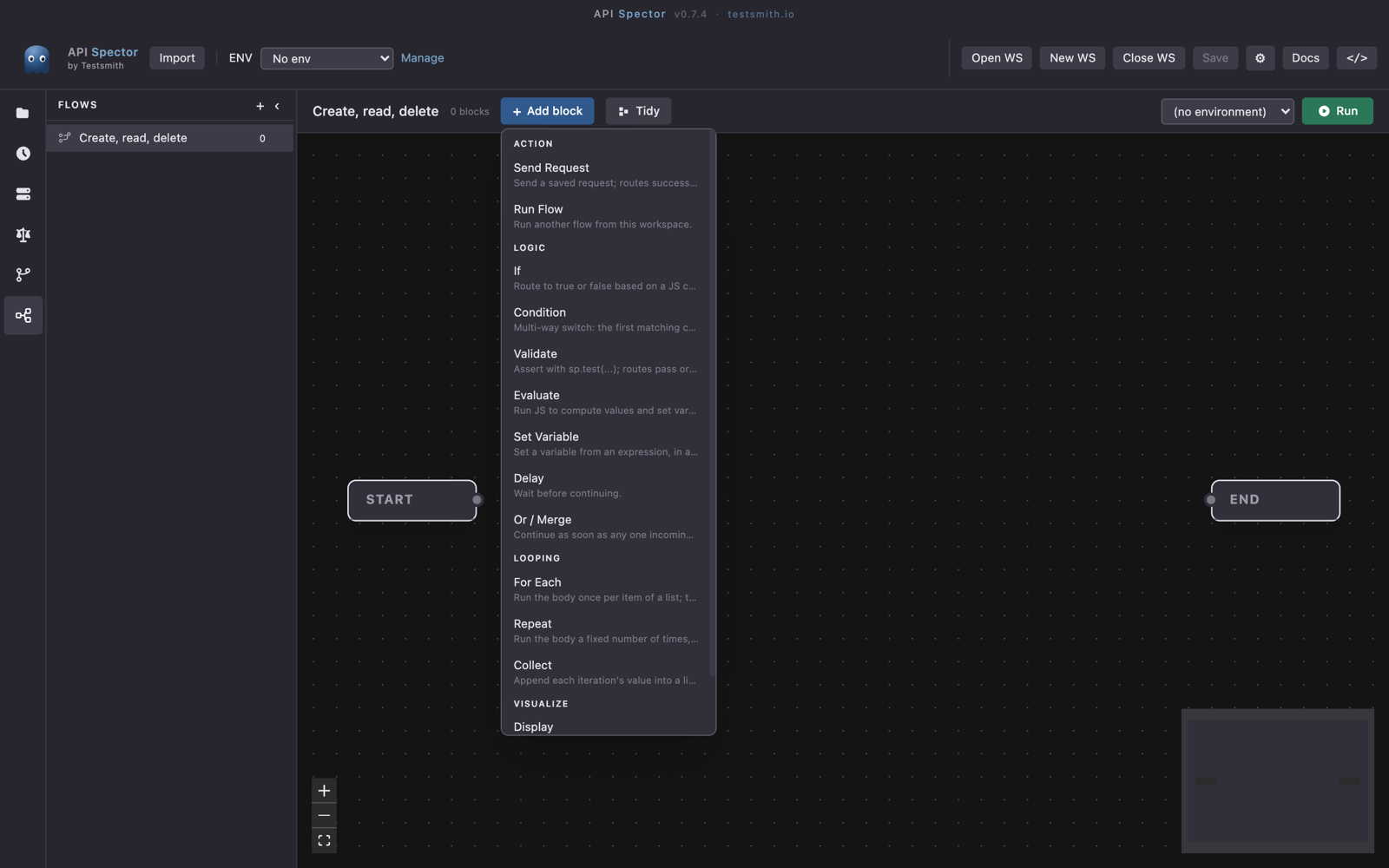This screenshot has width=1389, height=868.
Task: Open settings gear icon
Action: pos(1260,58)
